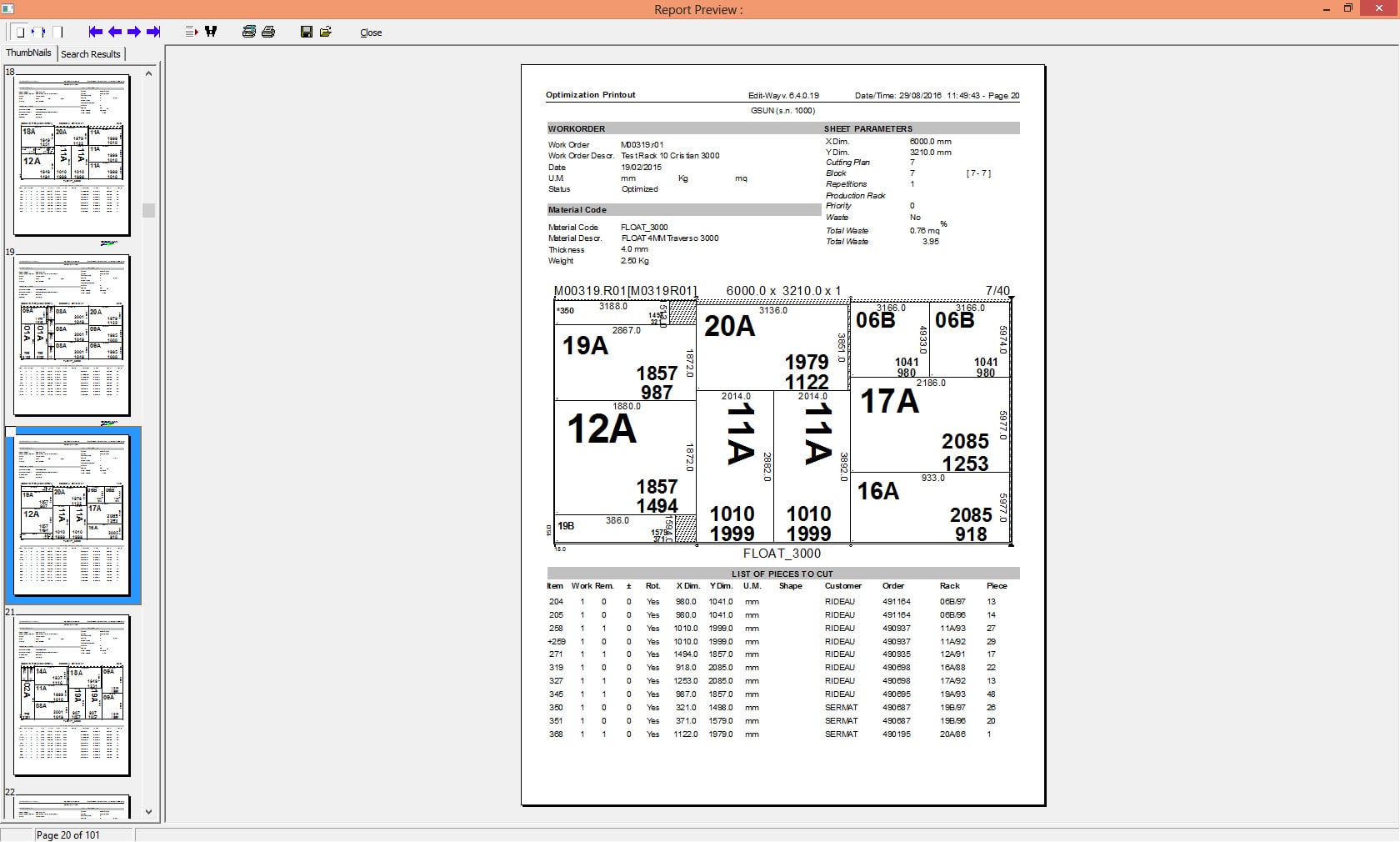Screen dimensions: 1400x842
Task: Save the report with floppy disk icon
Action: click(307, 32)
